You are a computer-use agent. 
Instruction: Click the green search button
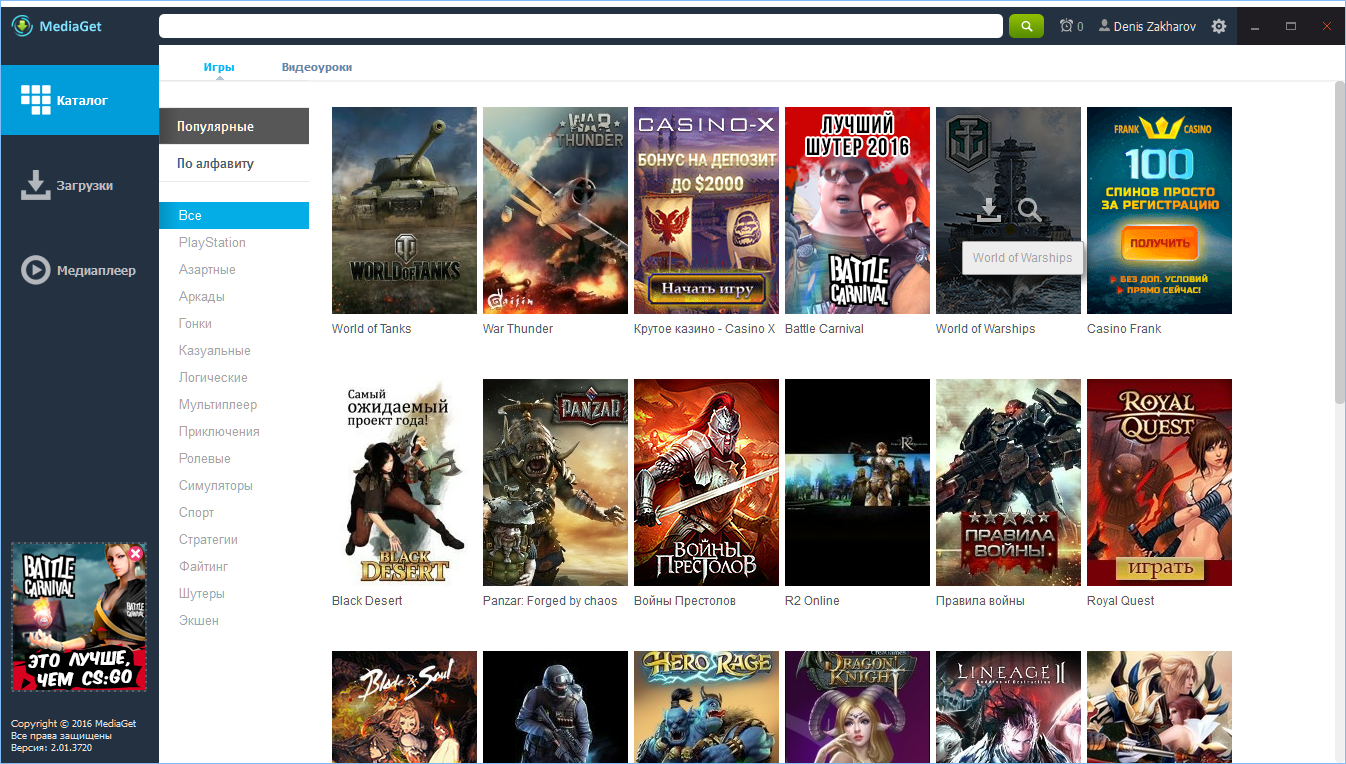[x=1026, y=26]
